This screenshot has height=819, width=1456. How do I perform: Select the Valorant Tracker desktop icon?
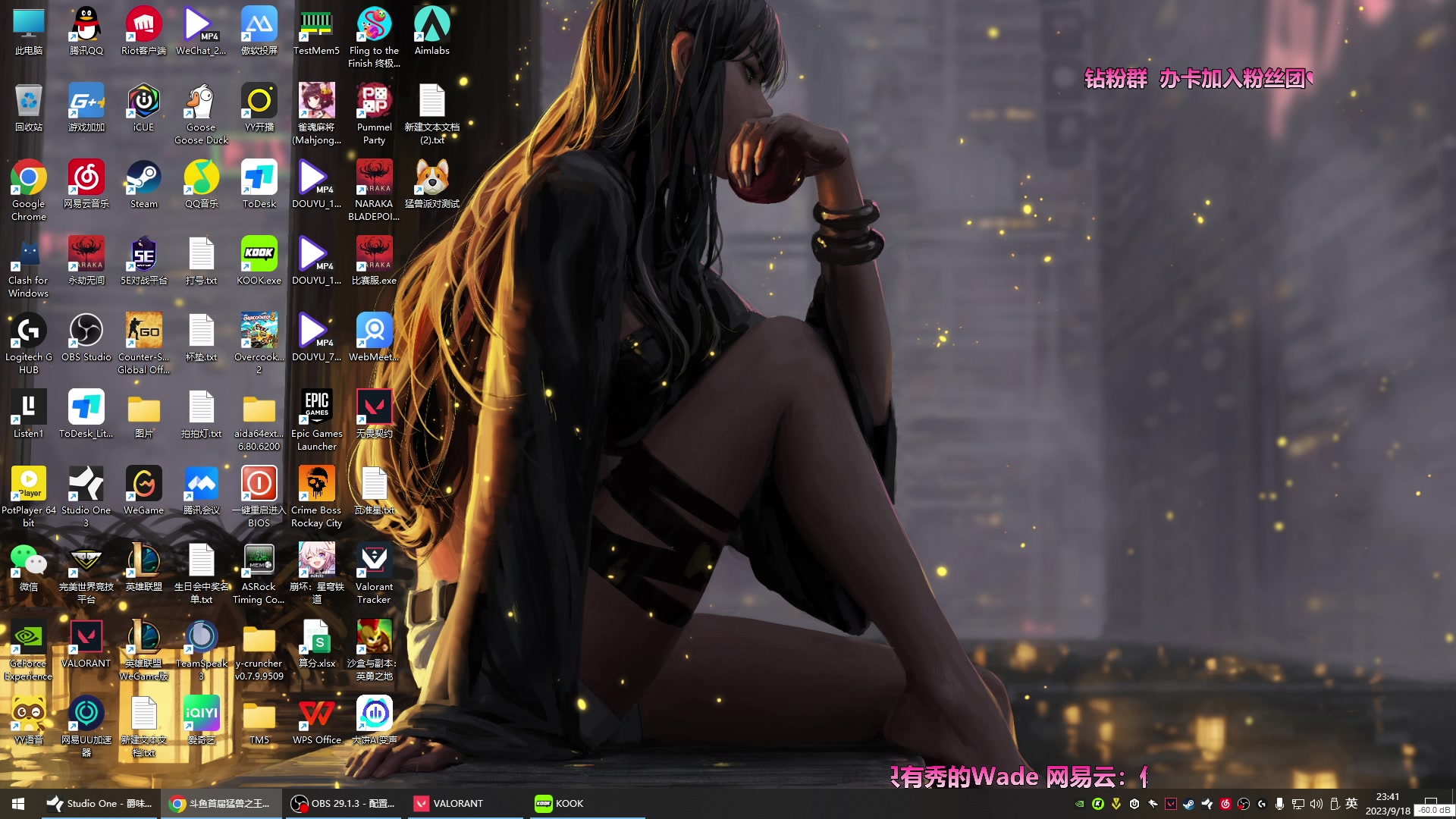click(x=375, y=573)
